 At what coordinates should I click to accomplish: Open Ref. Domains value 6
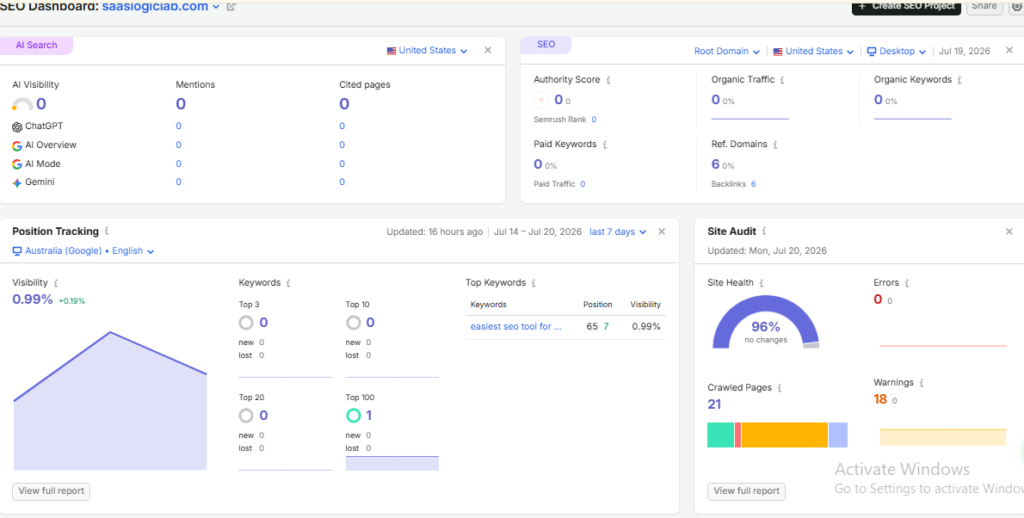(715, 164)
